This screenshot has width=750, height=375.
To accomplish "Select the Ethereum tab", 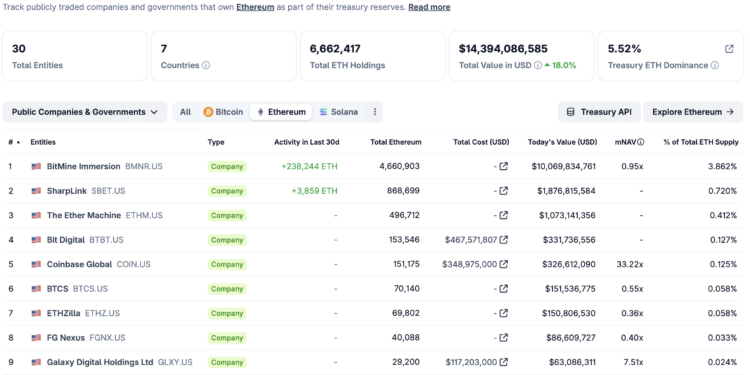I will click(x=281, y=112).
